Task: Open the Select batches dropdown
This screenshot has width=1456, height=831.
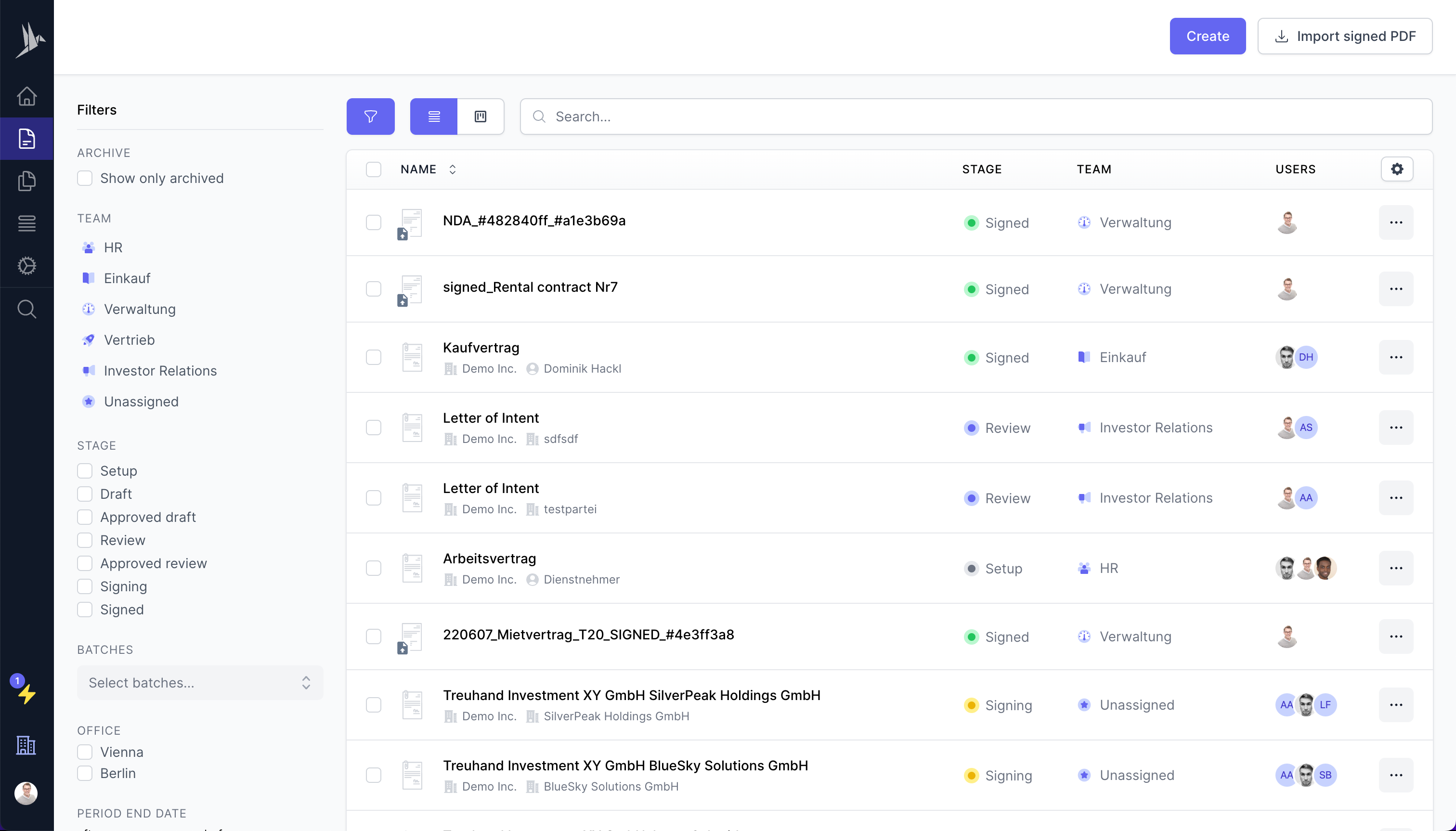Action: [x=200, y=683]
